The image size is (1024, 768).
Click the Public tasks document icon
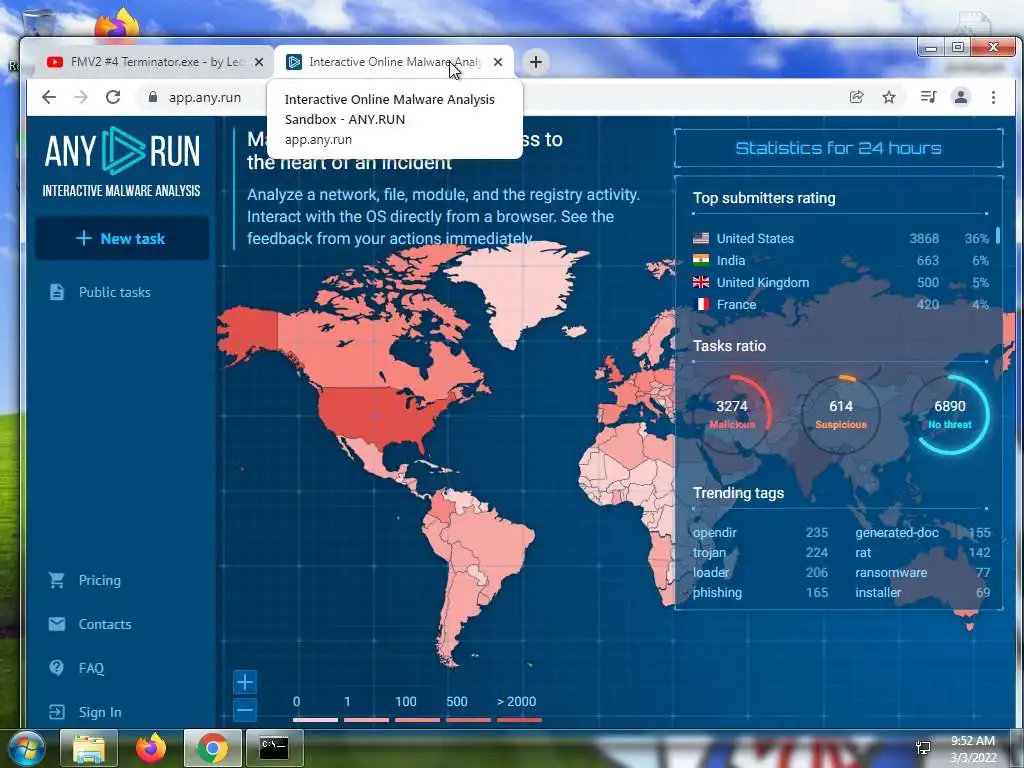57,292
